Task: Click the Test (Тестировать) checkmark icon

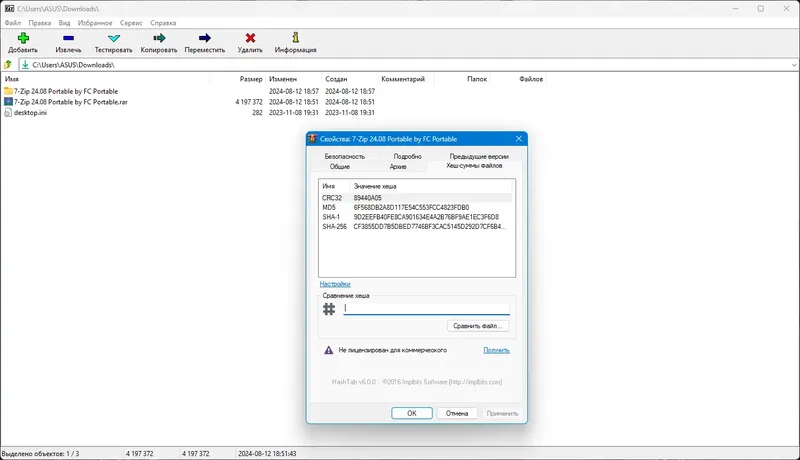Action: click(x=114, y=38)
